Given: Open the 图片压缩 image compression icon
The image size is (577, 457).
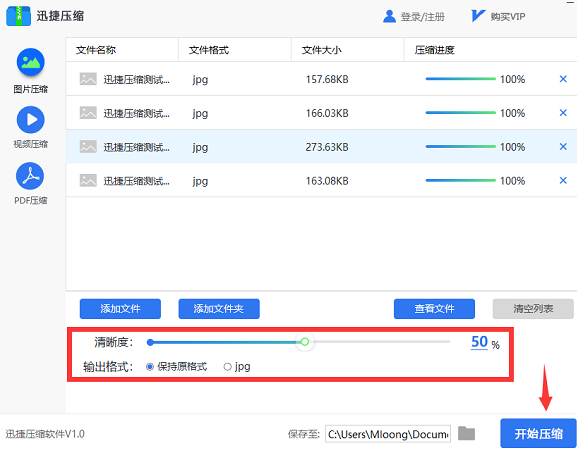Looking at the screenshot, I should point(31,62).
